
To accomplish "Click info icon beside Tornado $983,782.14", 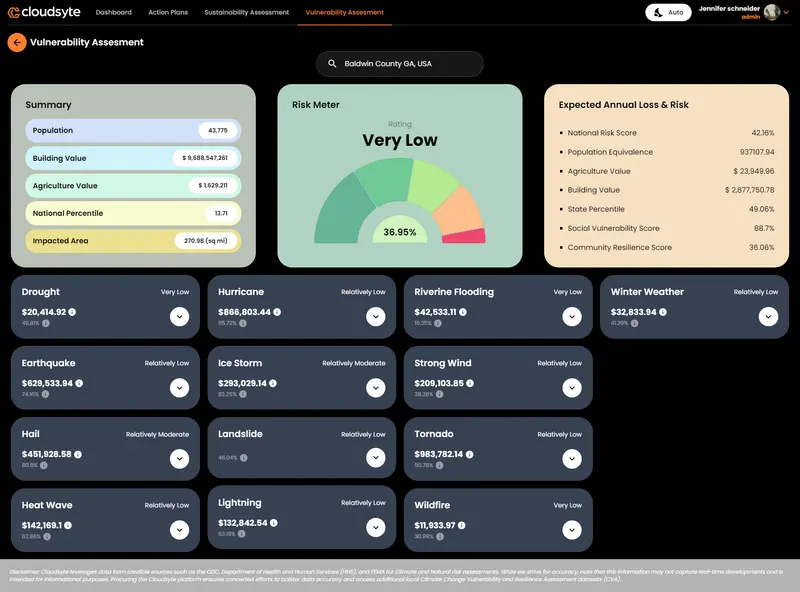I will 470,454.
